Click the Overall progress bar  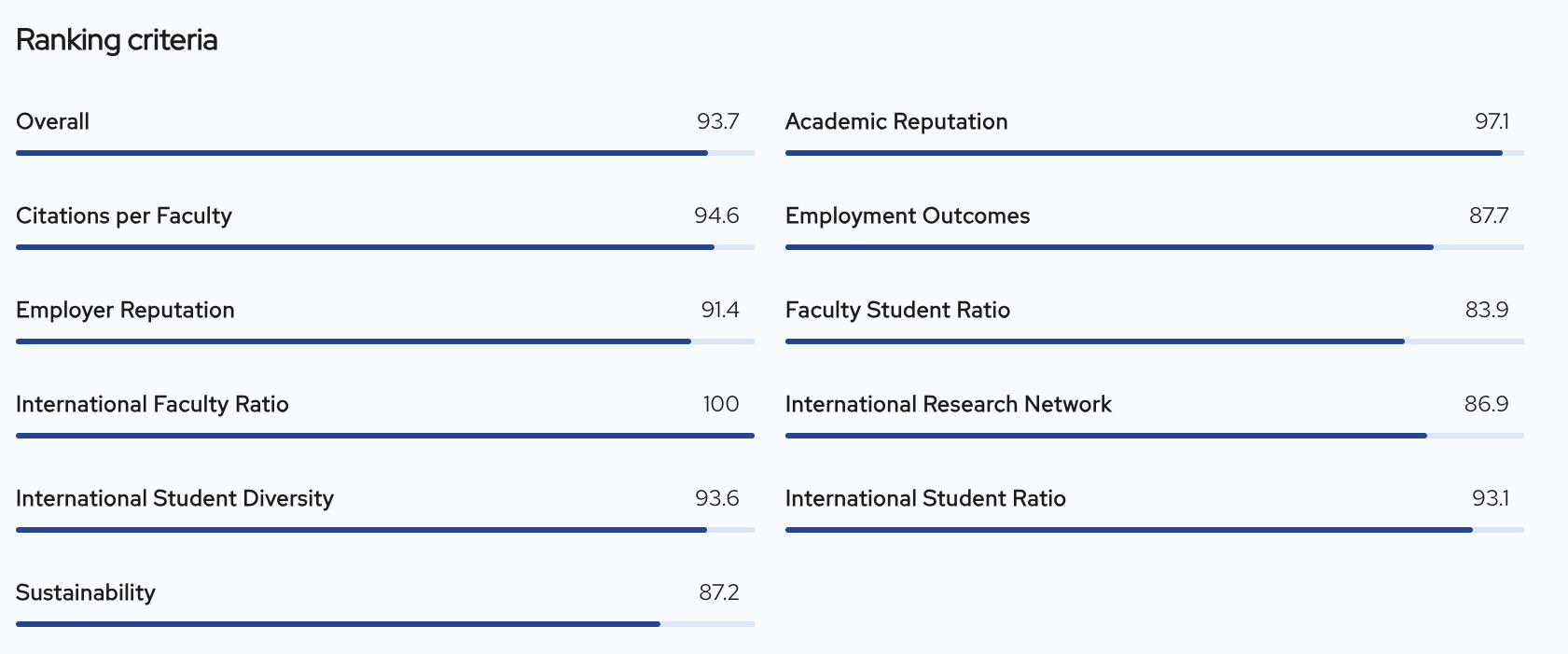tap(385, 153)
